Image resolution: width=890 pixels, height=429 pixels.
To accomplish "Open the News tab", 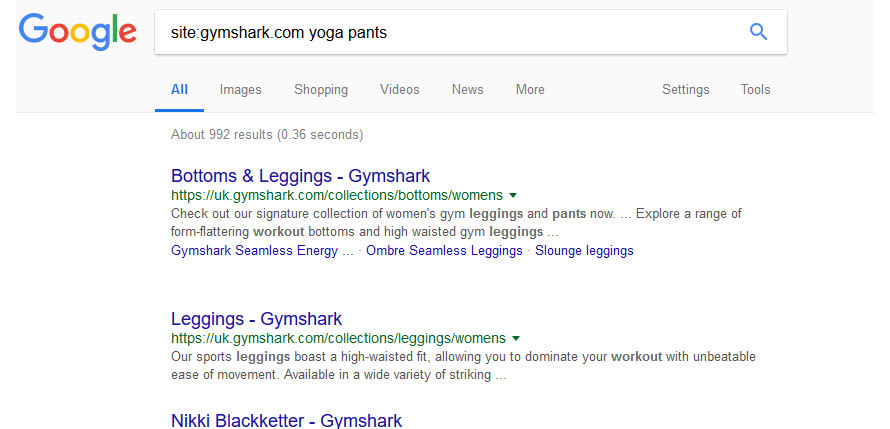I will [x=468, y=90].
